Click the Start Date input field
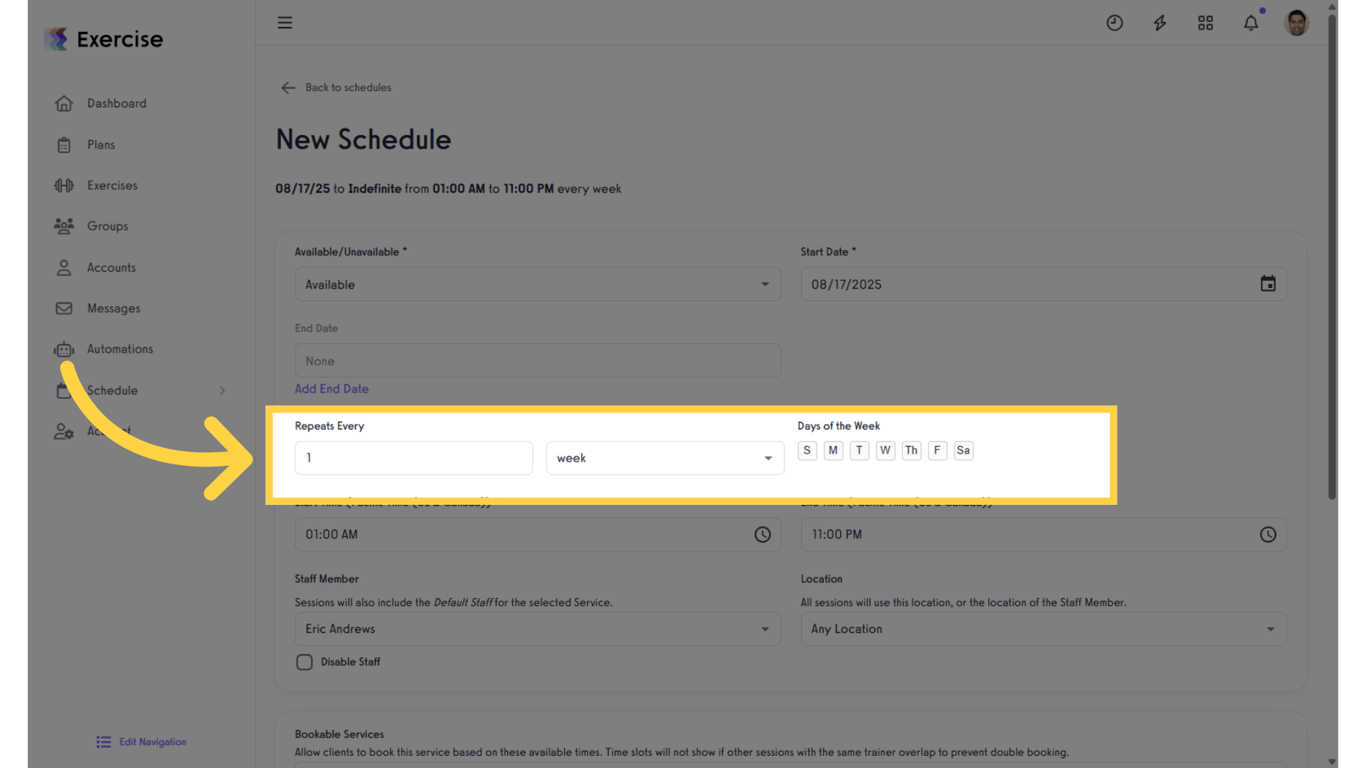1366x768 pixels. (x=1043, y=284)
